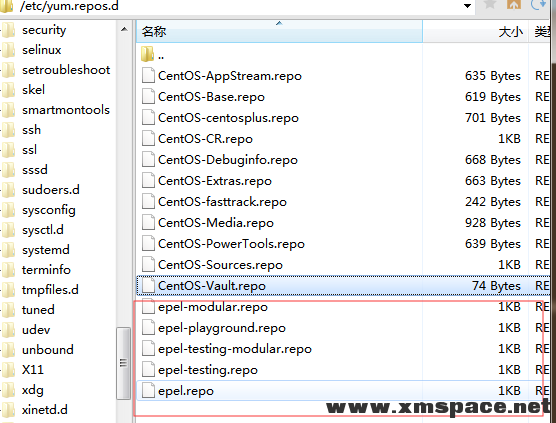
Task: Select the CentOS-Base.repo file icon
Action: [x=148, y=96]
